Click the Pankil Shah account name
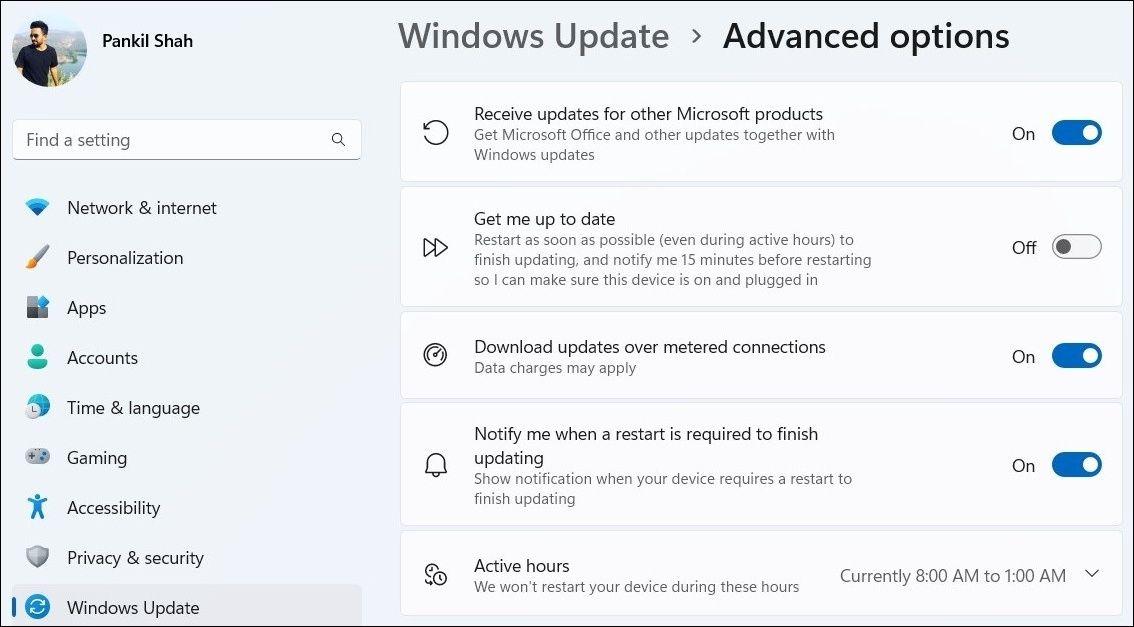Image resolution: width=1134 pixels, height=627 pixels. pyautogui.click(x=148, y=41)
